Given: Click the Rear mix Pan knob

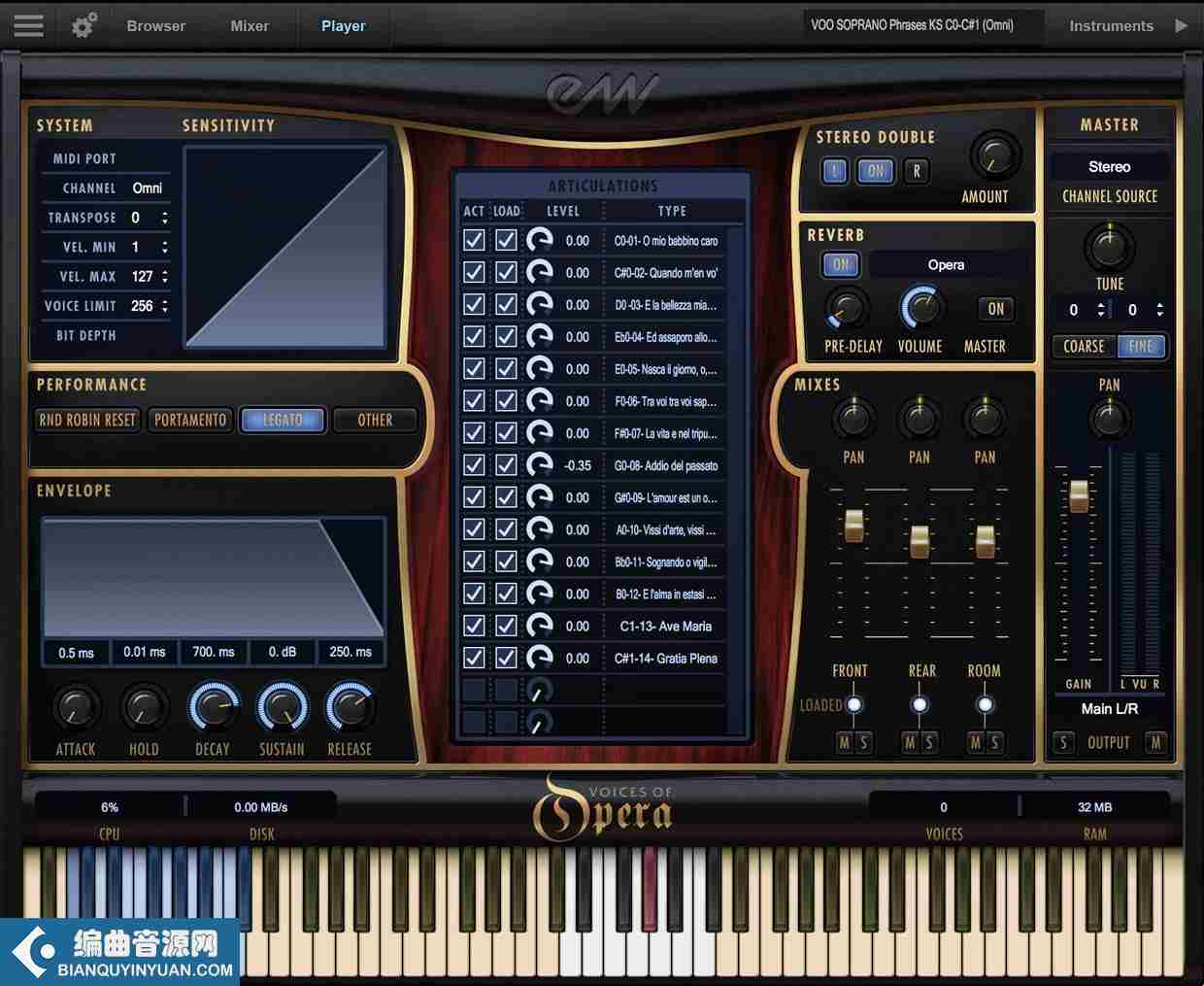Looking at the screenshot, I should tap(919, 418).
